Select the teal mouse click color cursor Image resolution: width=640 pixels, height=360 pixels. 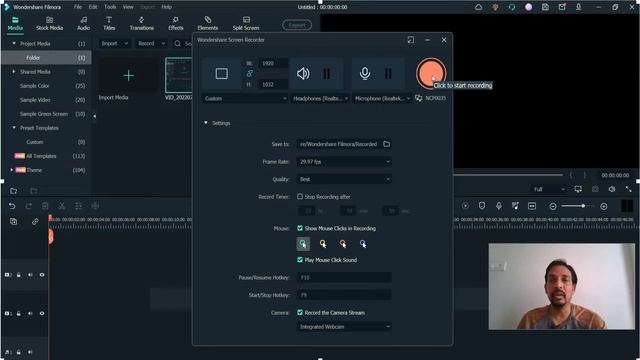point(303,244)
